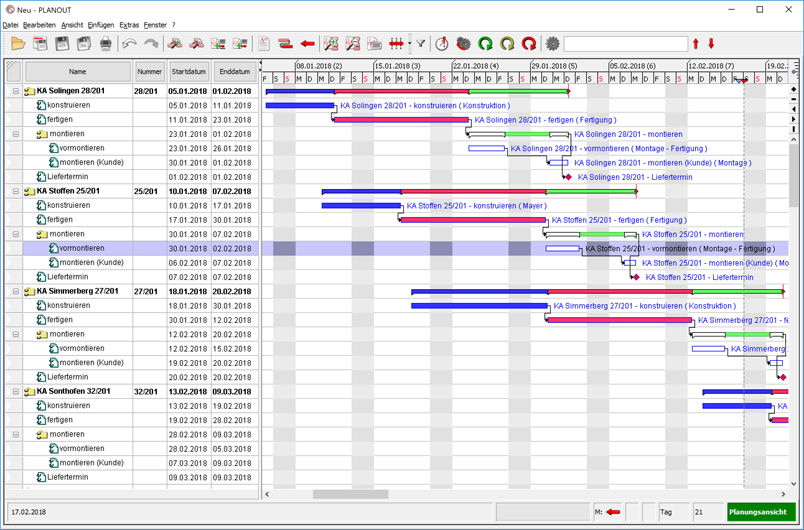The image size is (804, 530).
Task: Click the red left arrow toolbar icon
Action: coord(307,44)
